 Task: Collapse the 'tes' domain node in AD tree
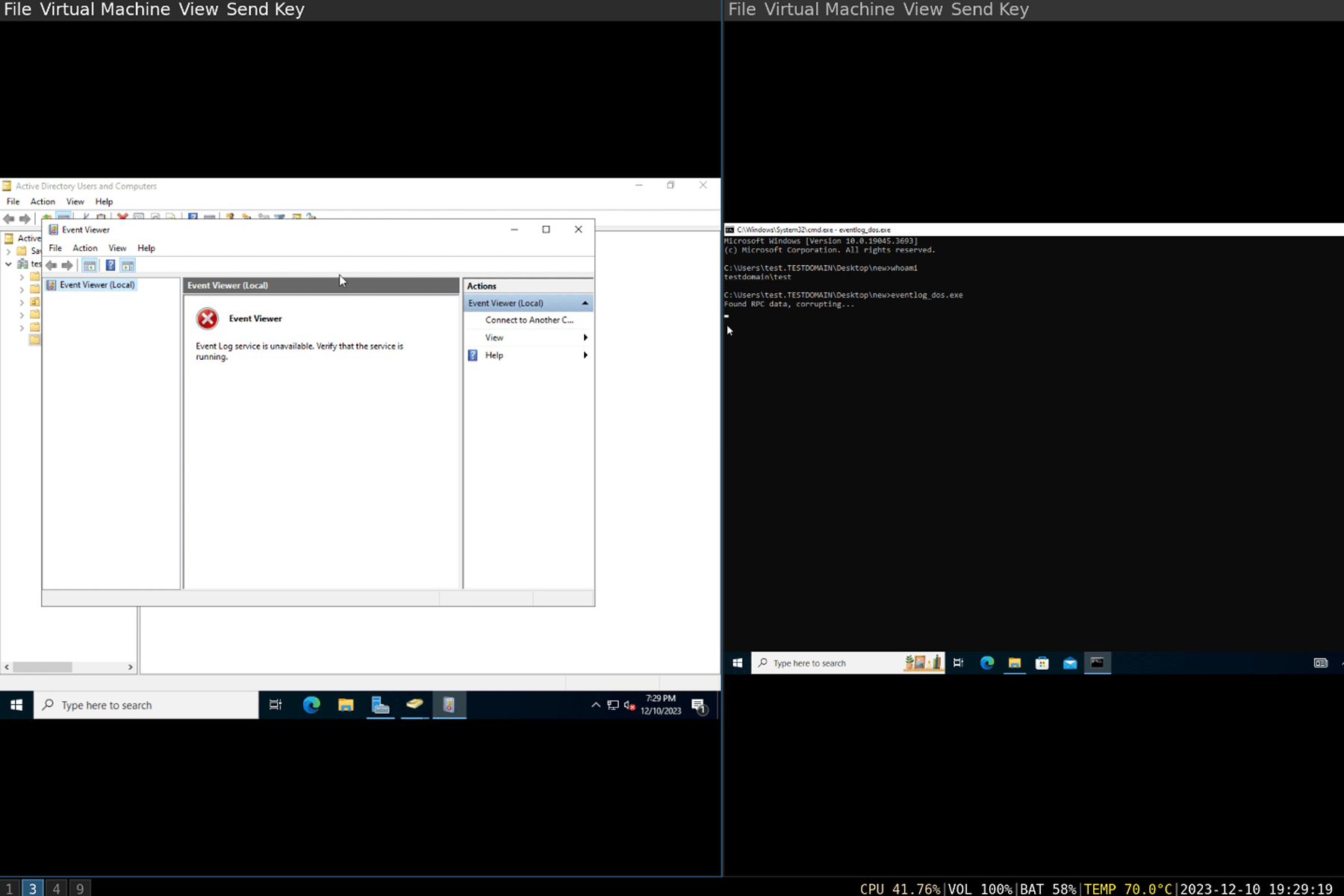click(x=8, y=264)
